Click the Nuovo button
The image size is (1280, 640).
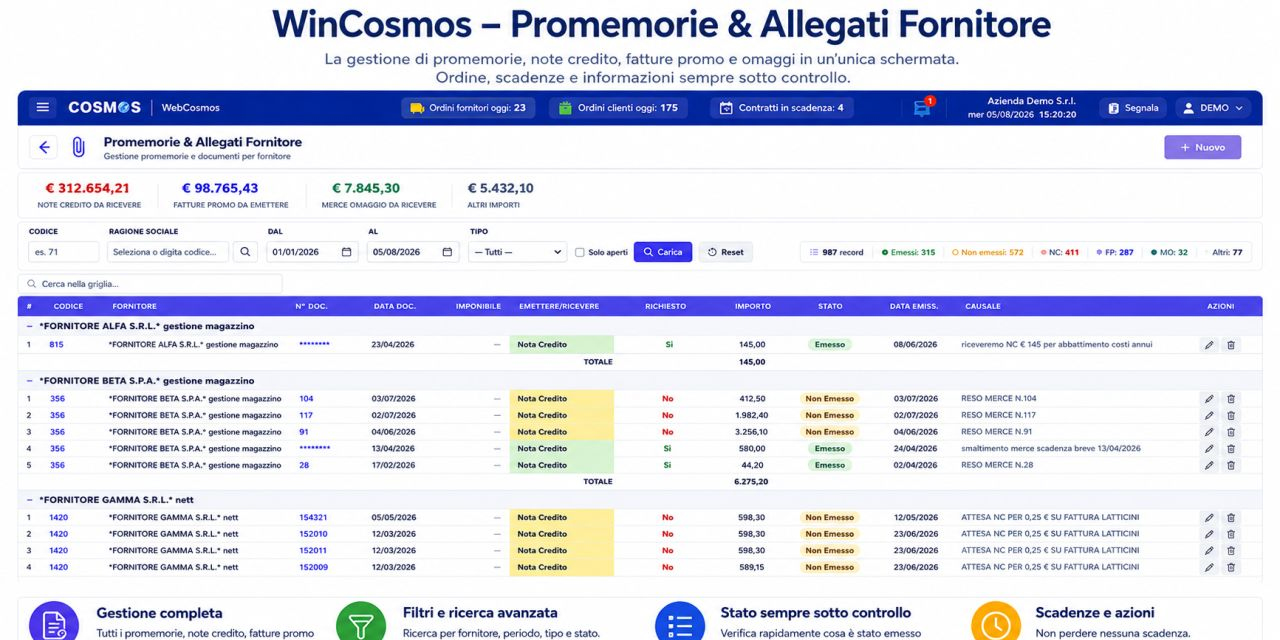point(1202,147)
